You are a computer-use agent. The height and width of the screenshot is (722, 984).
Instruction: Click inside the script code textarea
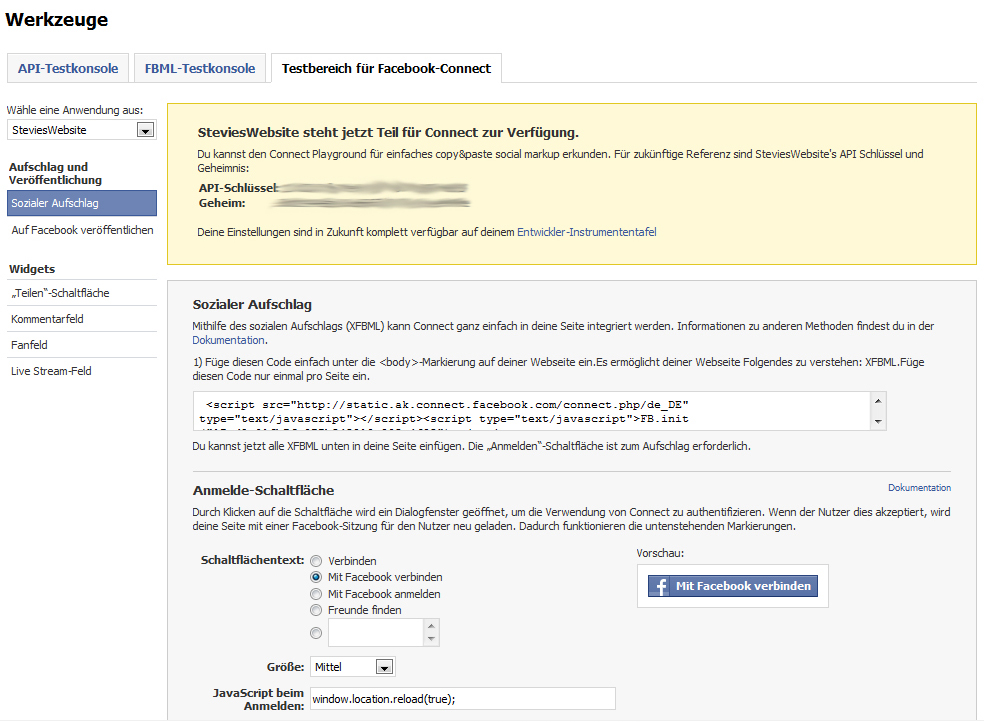coord(532,411)
